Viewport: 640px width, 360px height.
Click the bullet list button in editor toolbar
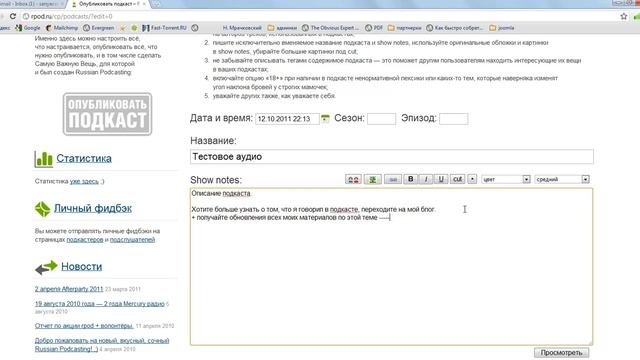472,179
